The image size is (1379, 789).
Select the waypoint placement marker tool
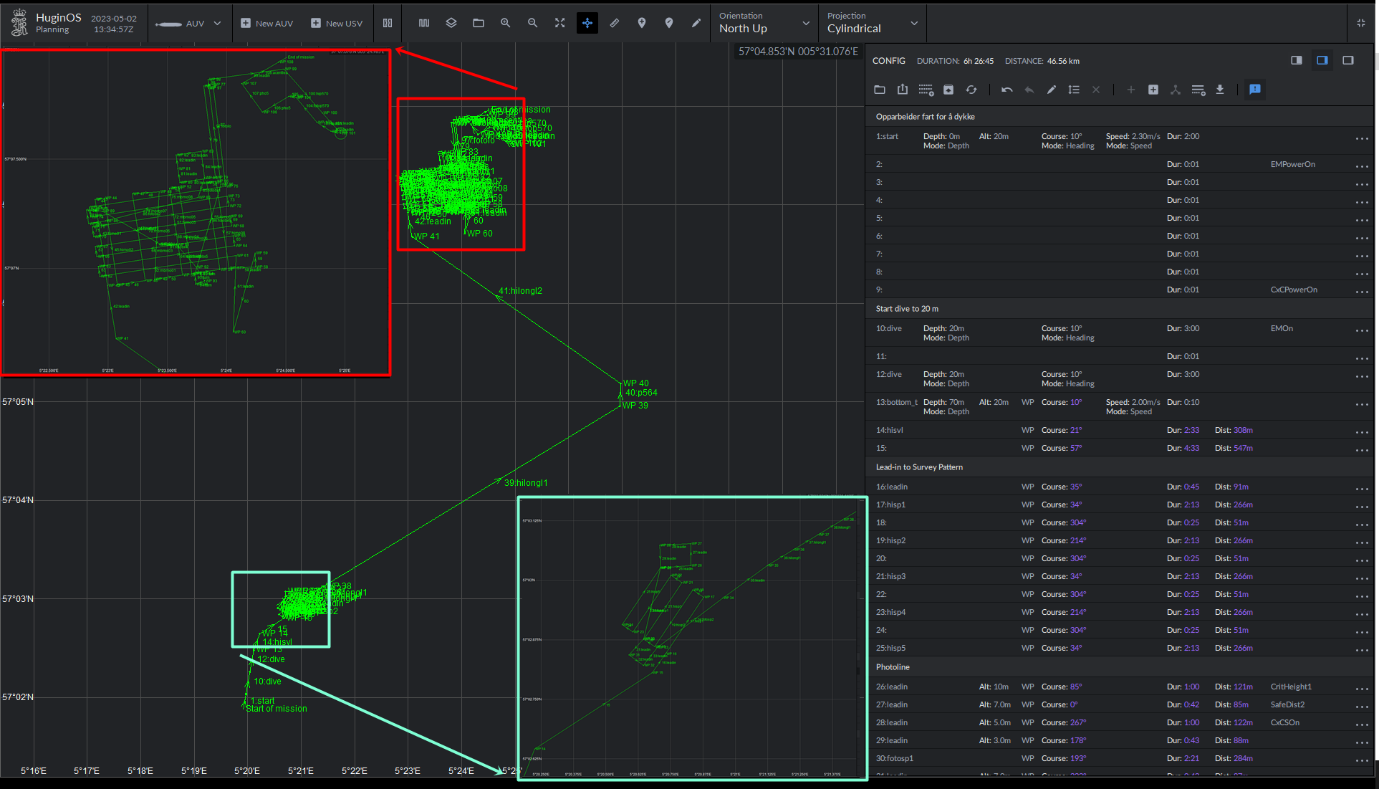642,22
